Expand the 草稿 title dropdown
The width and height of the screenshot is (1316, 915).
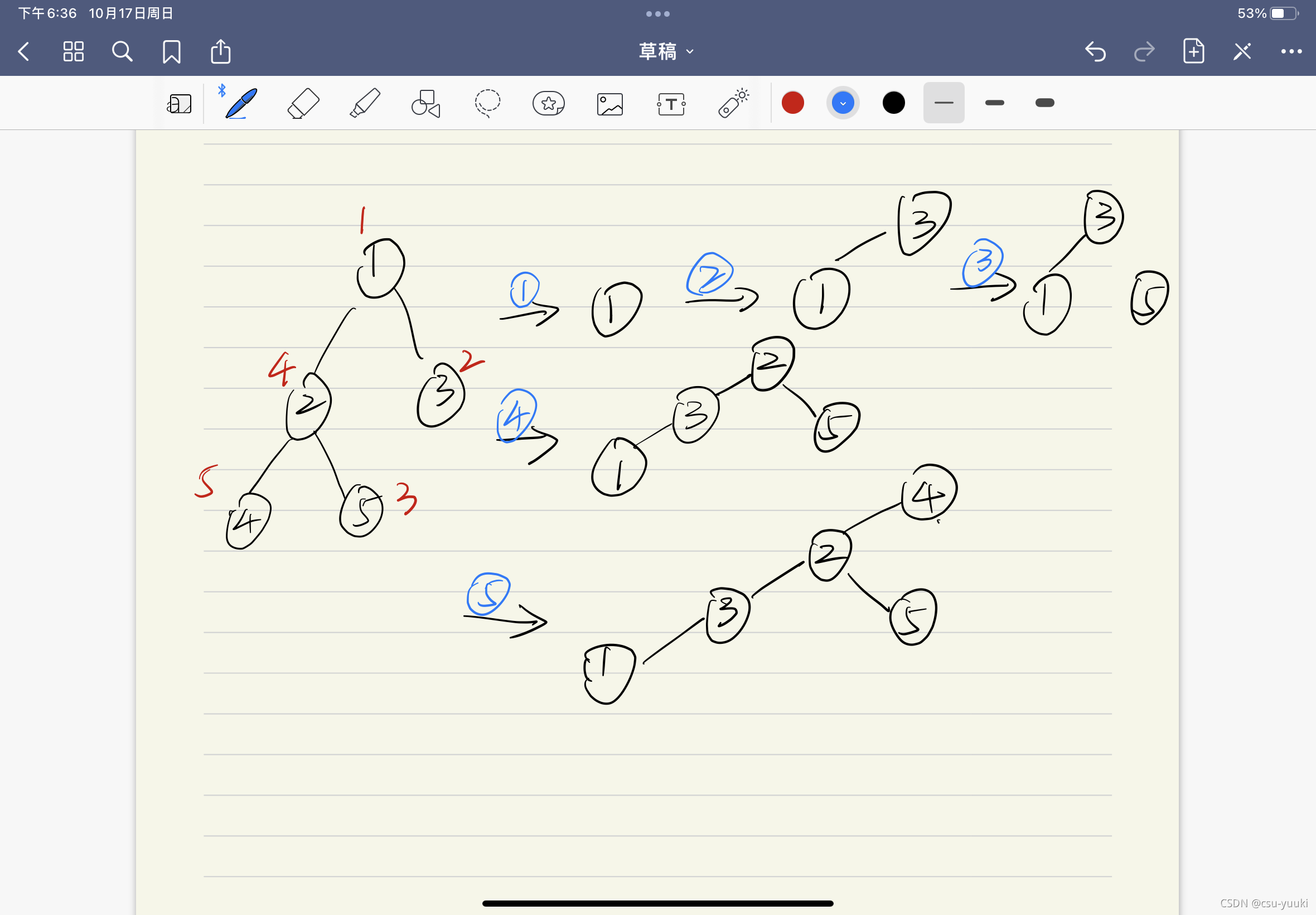666,51
